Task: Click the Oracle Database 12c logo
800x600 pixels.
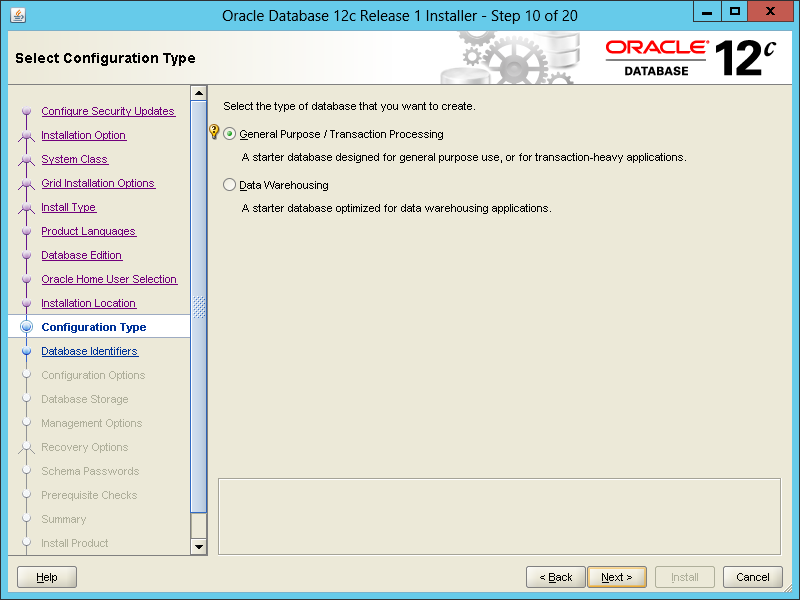Action: click(x=690, y=58)
